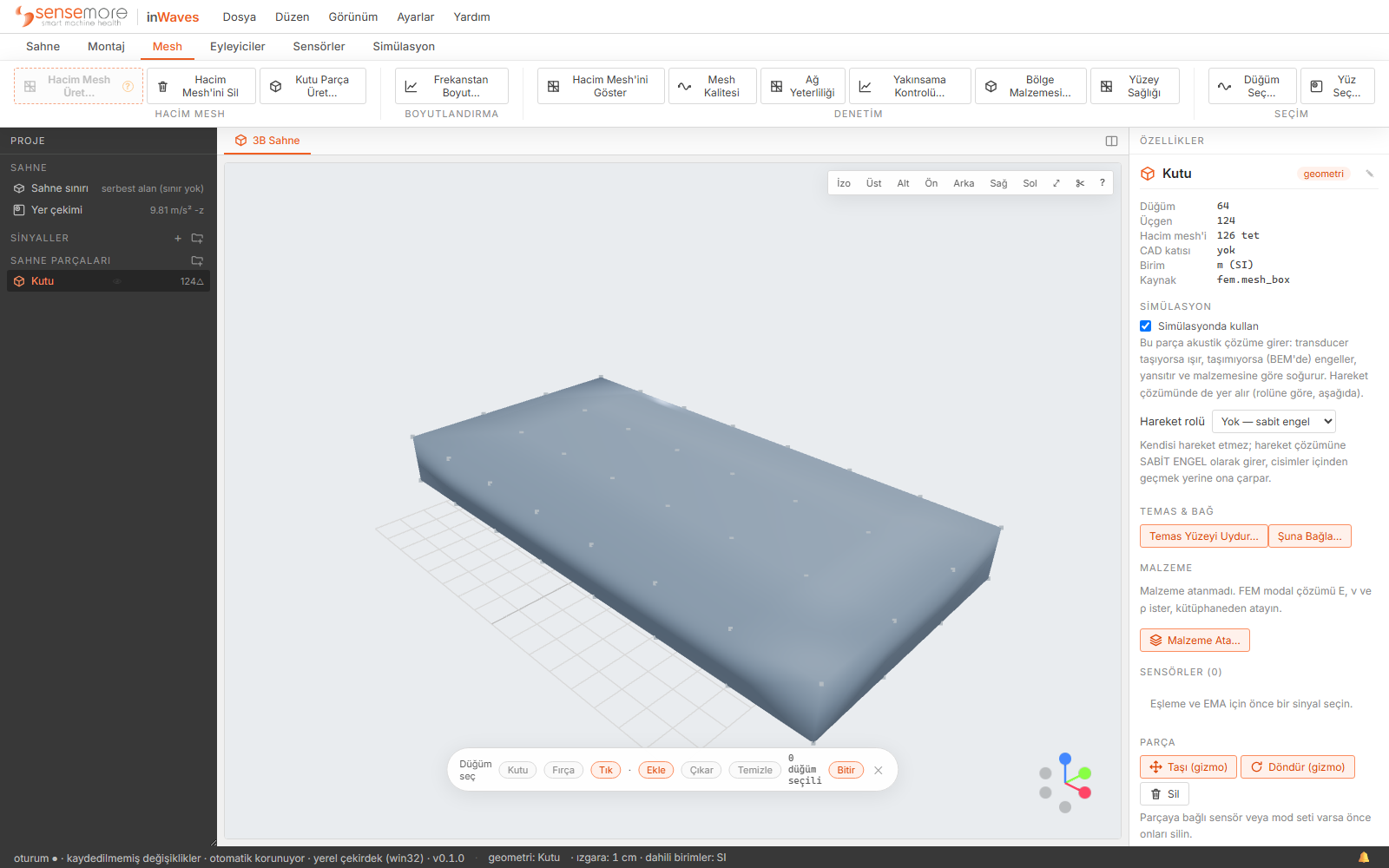Select Yer çekimi row in project panel
This screenshot has height=868, width=1389.
(109, 210)
